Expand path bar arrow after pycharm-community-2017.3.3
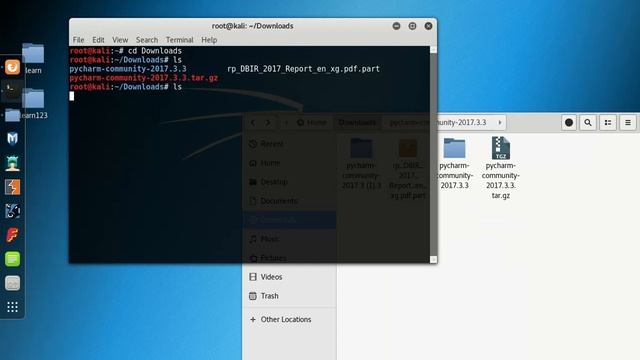The image size is (640, 360). click(500, 122)
